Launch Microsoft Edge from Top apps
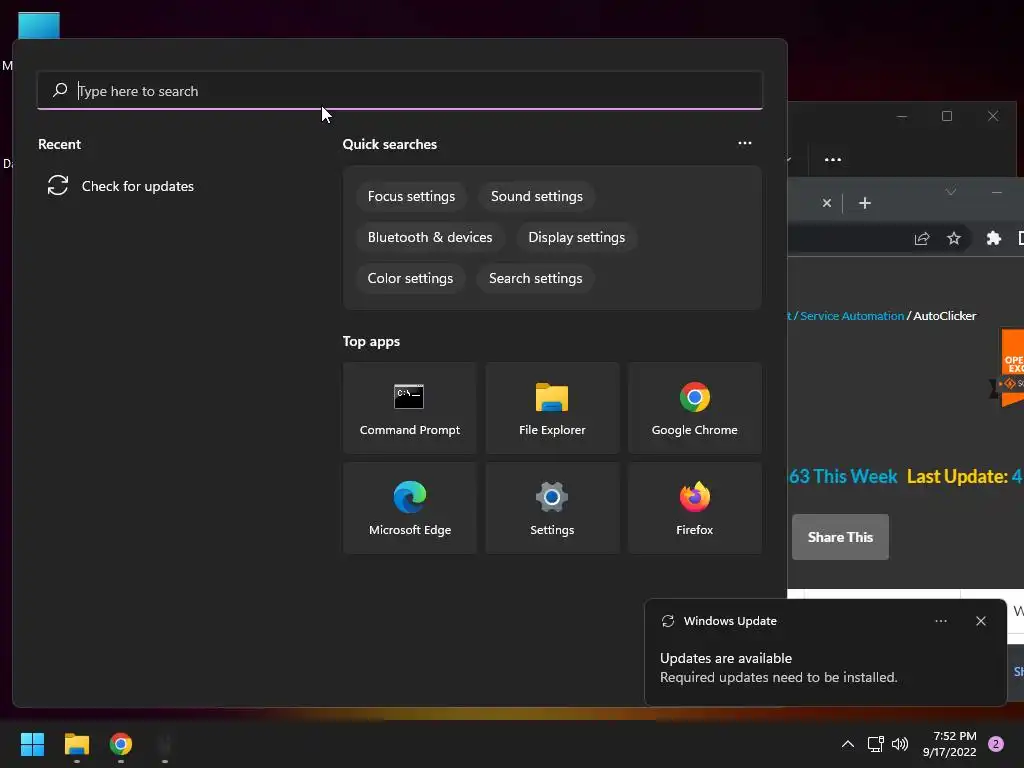1024x768 pixels. pyautogui.click(x=409, y=508)
